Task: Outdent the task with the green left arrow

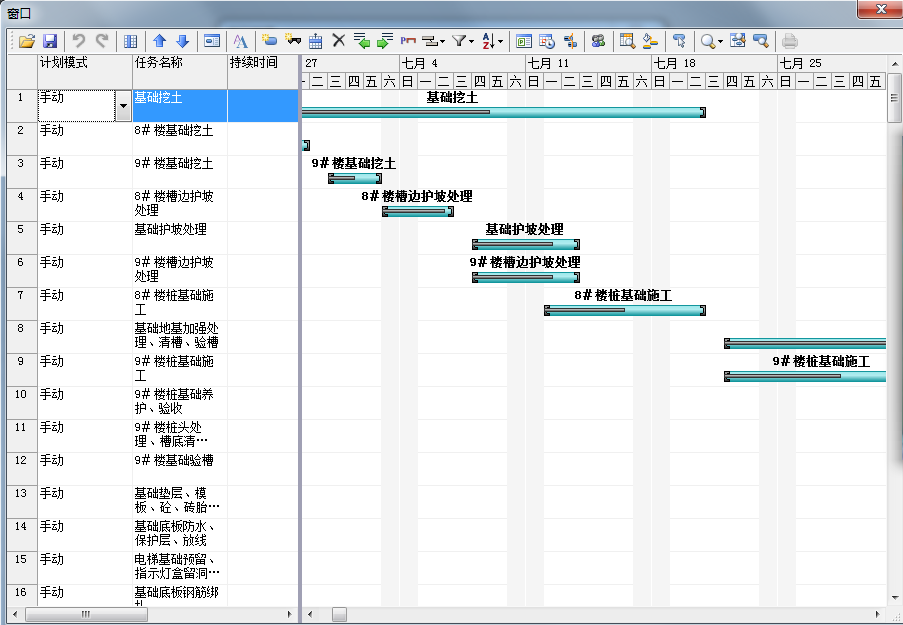Action: click(361, 41)
